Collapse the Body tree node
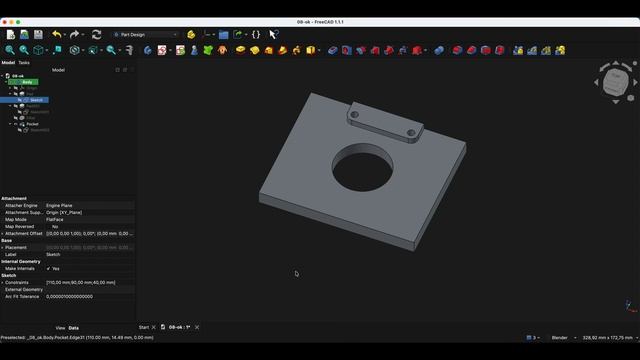The width and height of the screenshot is (640, 360). pos(5,82)
